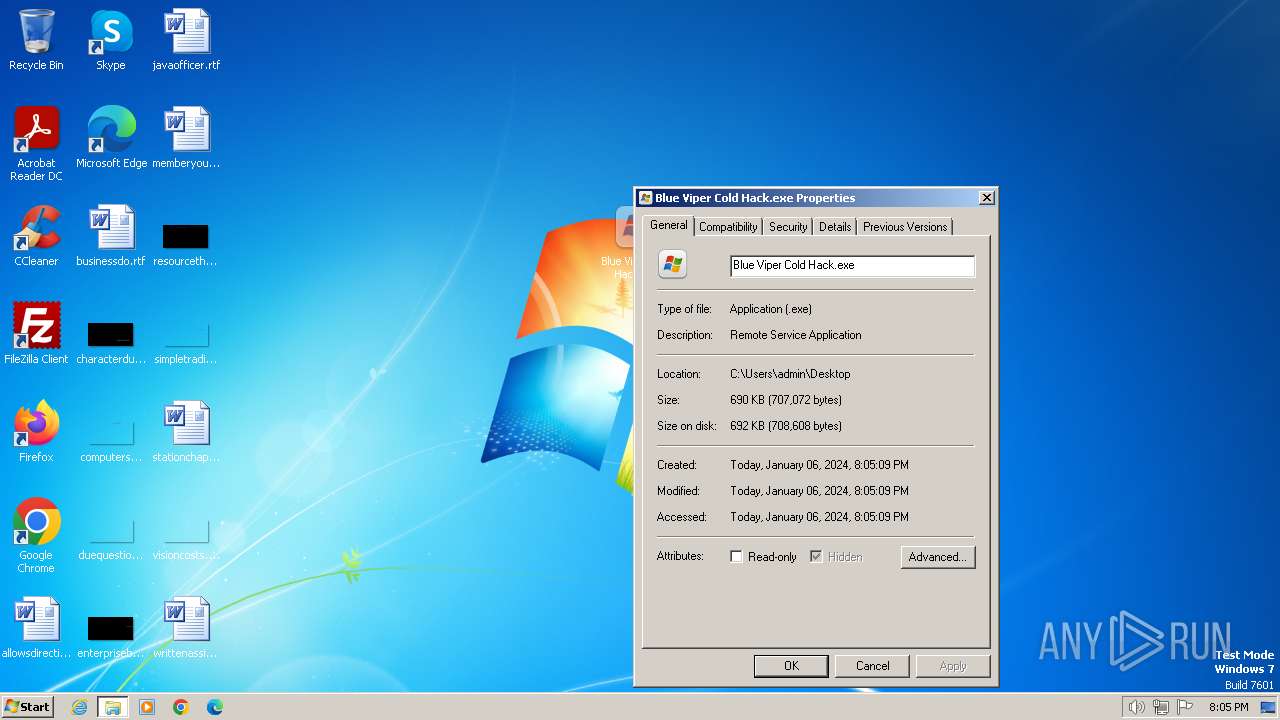Click the volume speaker tray icon
Viewport: 1280px width, 720px height.
coord(1136,707)
